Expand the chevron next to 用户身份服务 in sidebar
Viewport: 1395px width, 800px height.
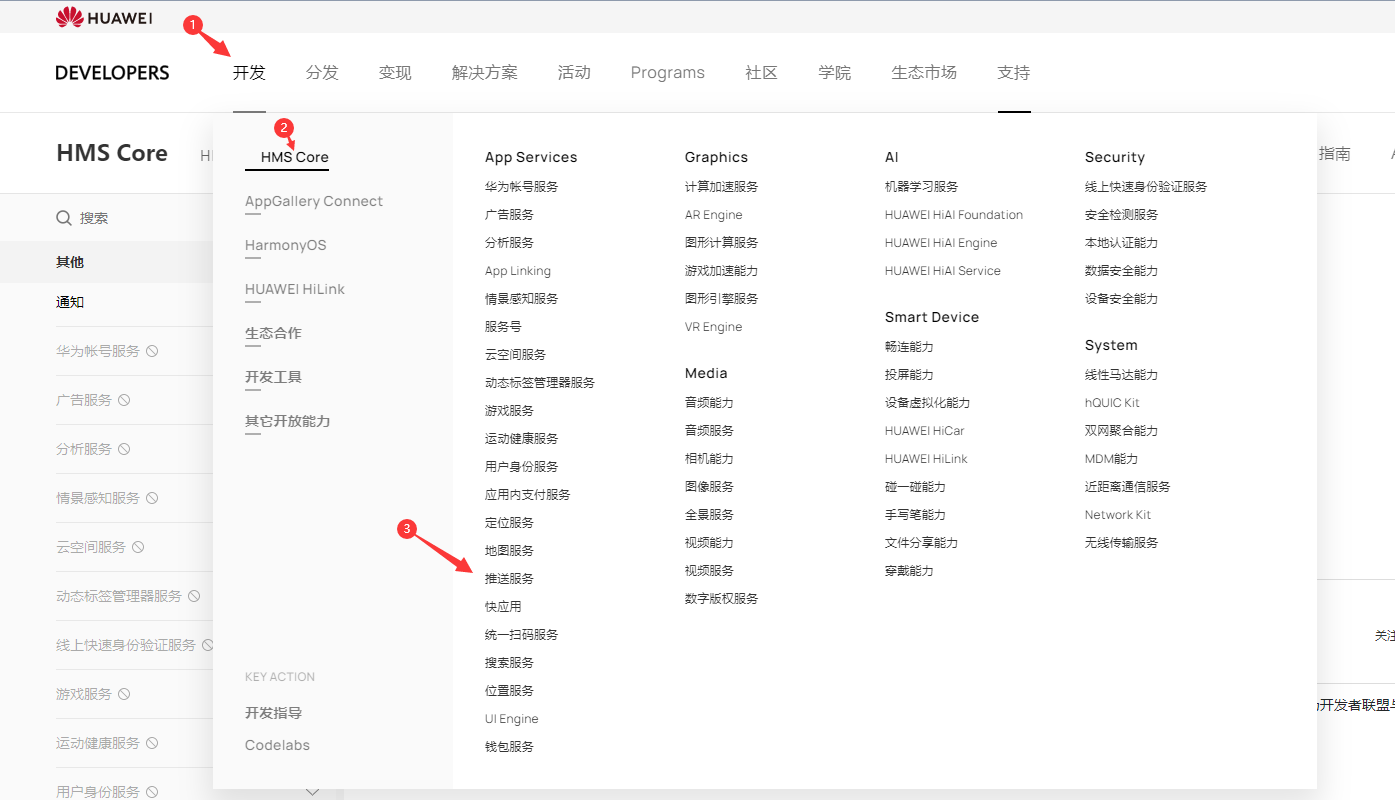[x=312, y=792]
